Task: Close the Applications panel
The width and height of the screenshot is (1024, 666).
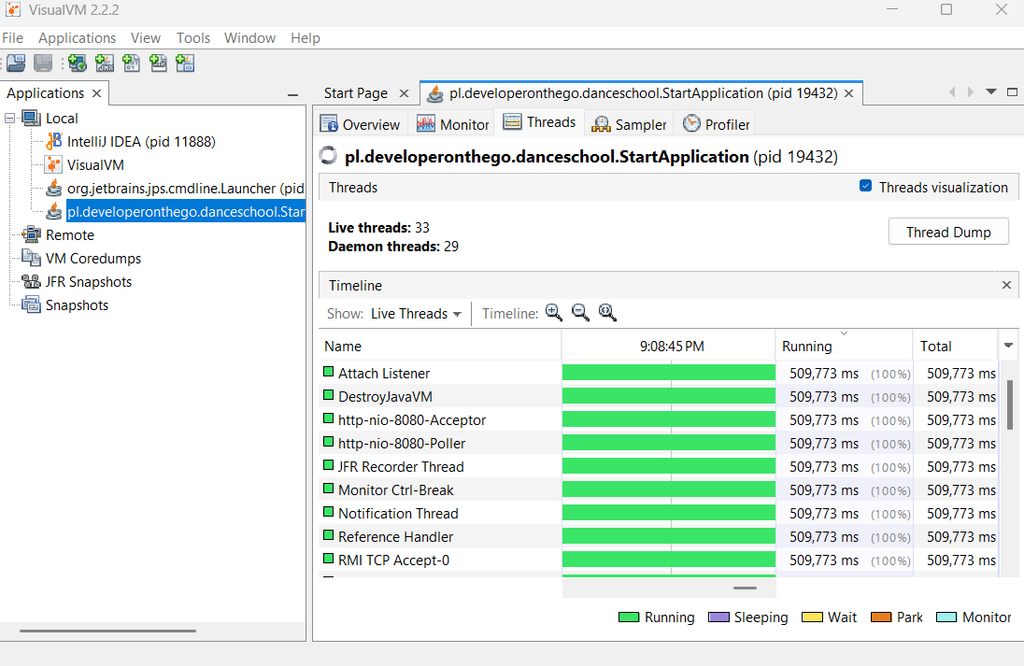Action: coord(97,93)
